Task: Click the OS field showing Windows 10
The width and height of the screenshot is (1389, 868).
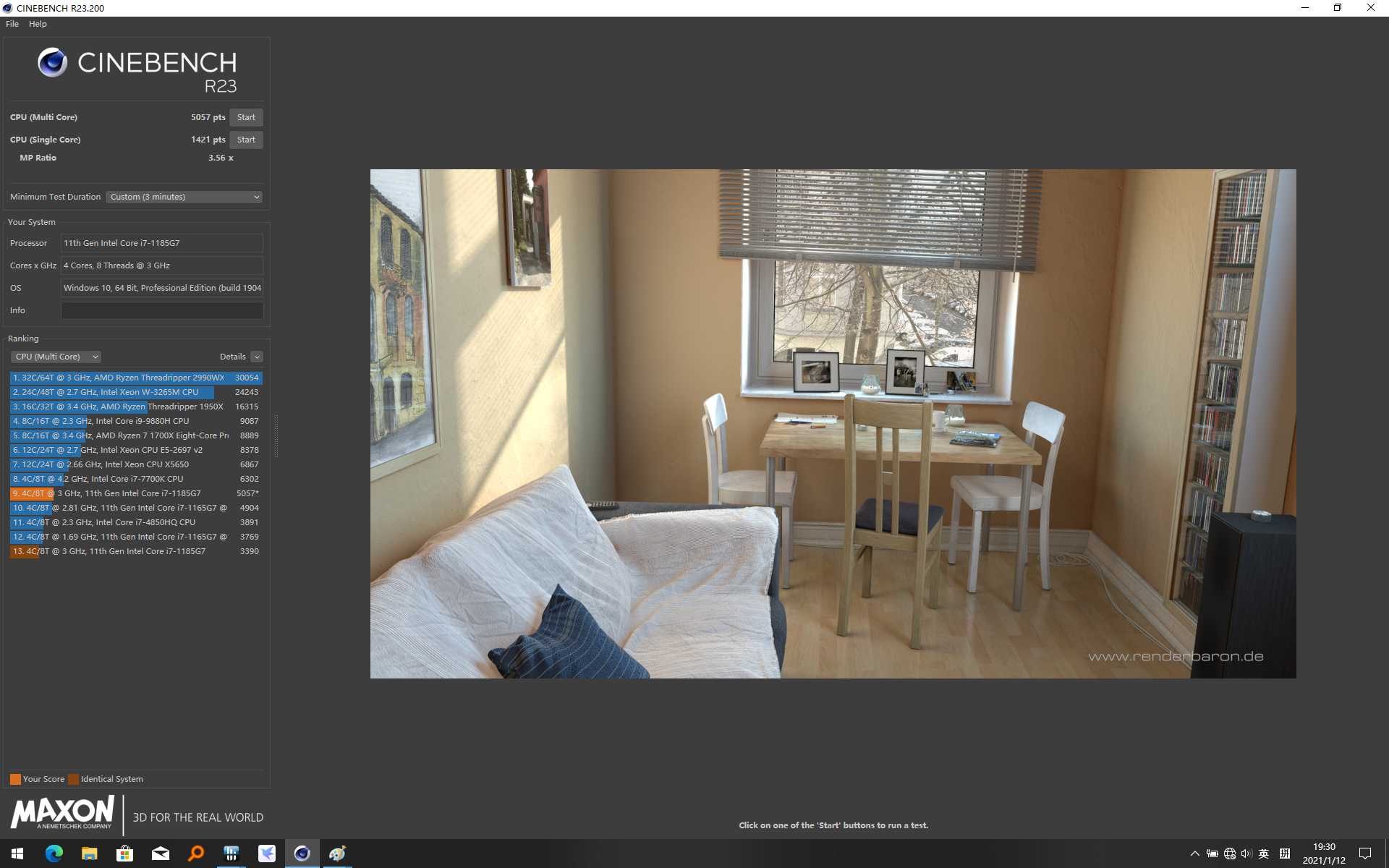Action: click(x=162, y=288)
